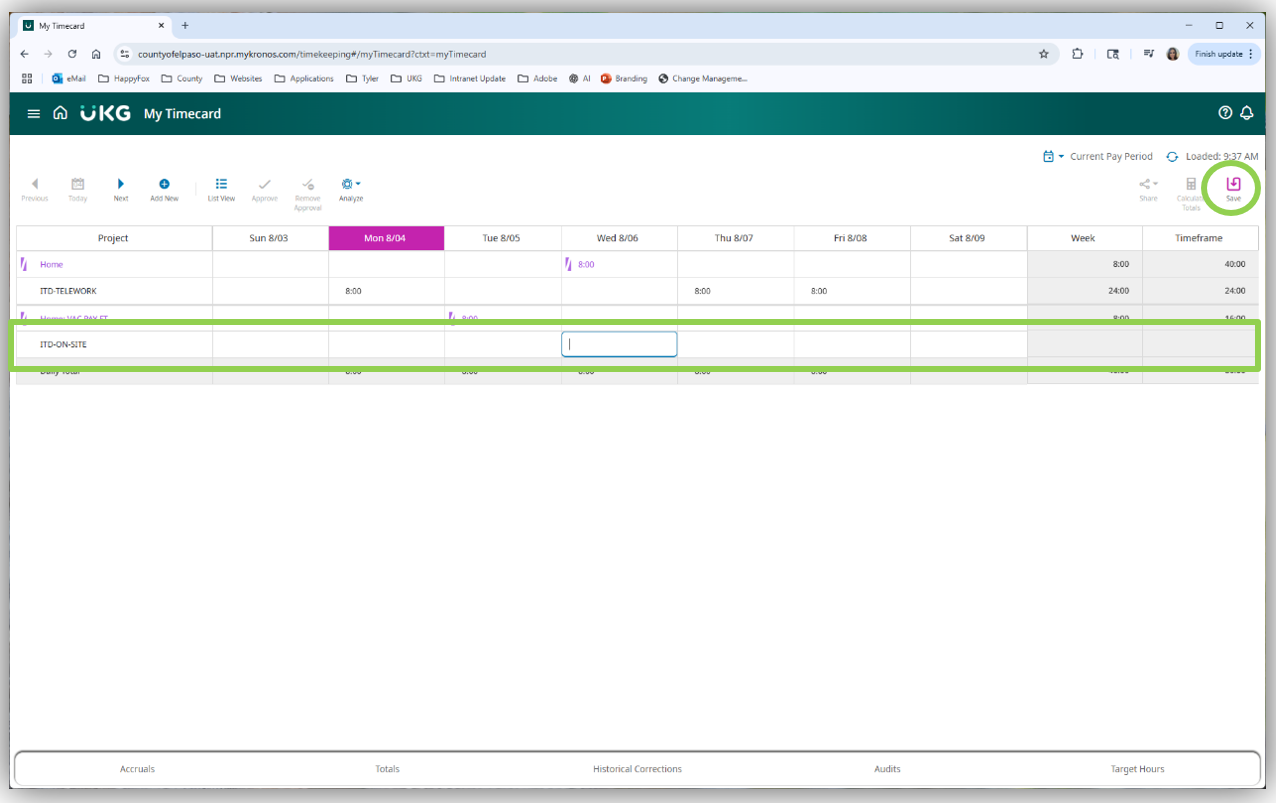Jump to Today in the timecard
The image size is (1276, 803).
click(x=78, y=190)
